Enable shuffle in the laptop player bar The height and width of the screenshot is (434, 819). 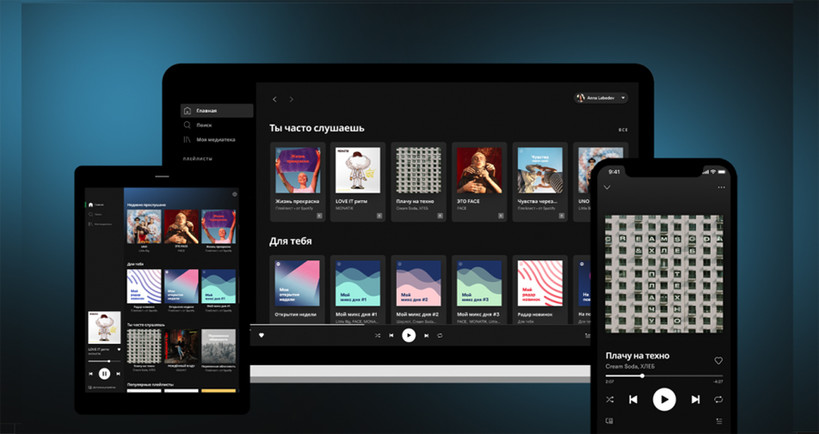point(378,336)
